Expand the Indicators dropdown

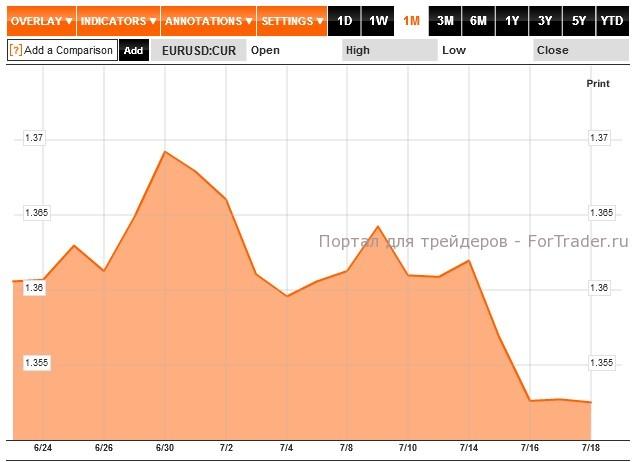pos(118,20)
